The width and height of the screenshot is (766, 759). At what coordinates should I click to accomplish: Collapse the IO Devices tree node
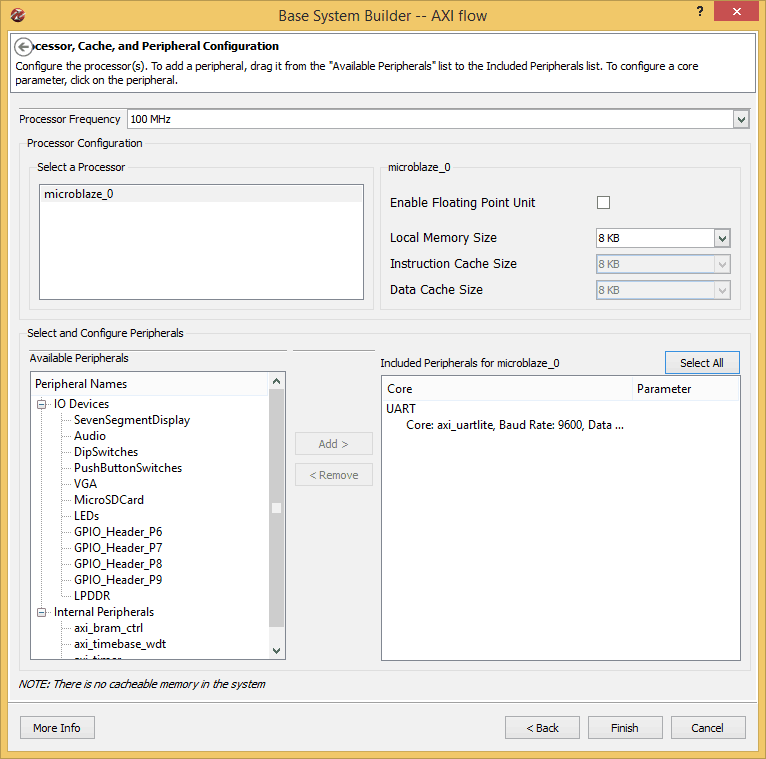coord(42,404)
